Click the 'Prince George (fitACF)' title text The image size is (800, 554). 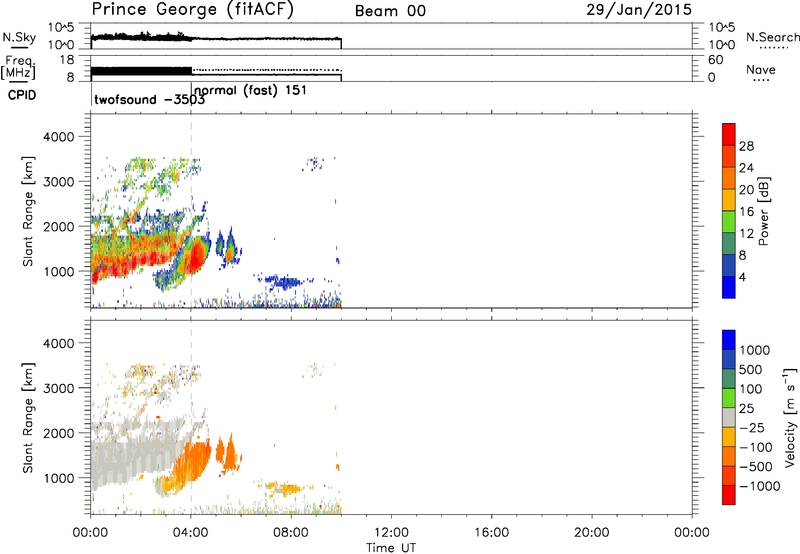point(193,10)
